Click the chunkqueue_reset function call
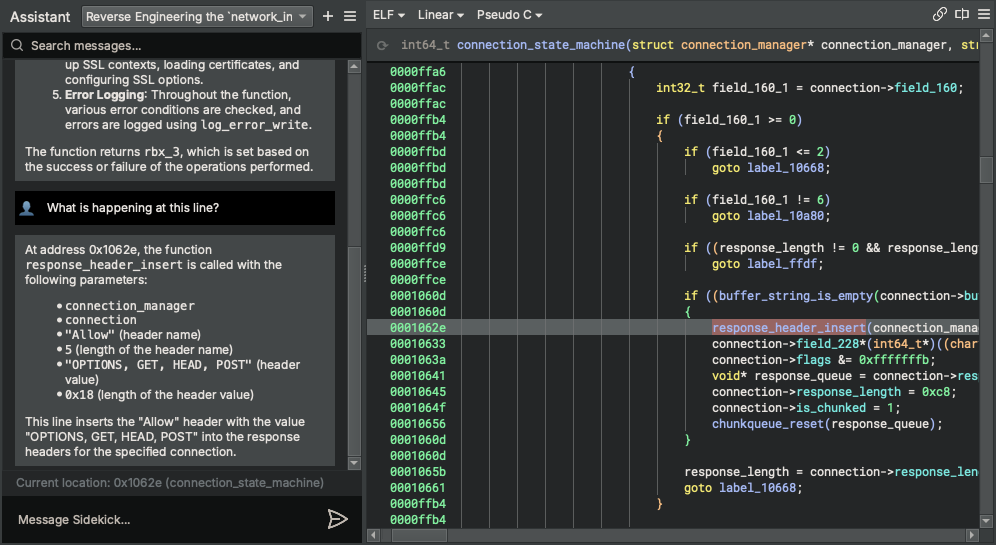 click(x=767, y=424)
